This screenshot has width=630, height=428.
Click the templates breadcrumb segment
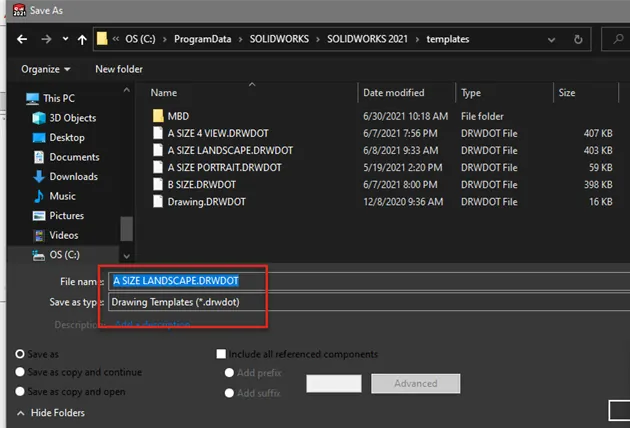[x=448, y=39]
